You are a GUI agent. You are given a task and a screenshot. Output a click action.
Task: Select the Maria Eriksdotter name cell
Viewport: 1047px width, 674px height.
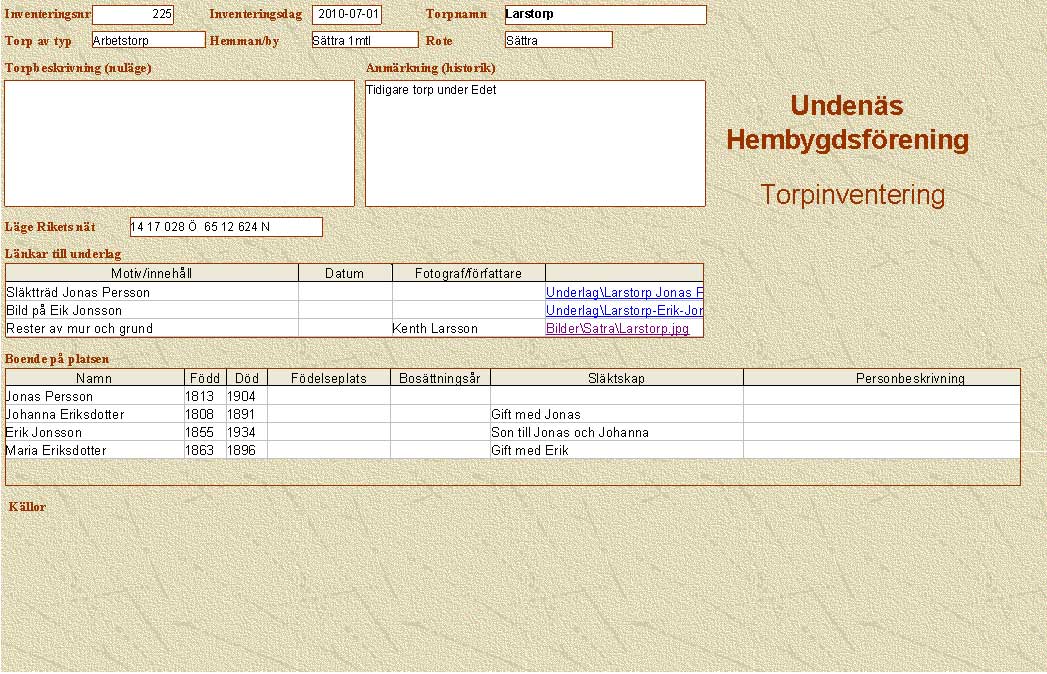95,450
